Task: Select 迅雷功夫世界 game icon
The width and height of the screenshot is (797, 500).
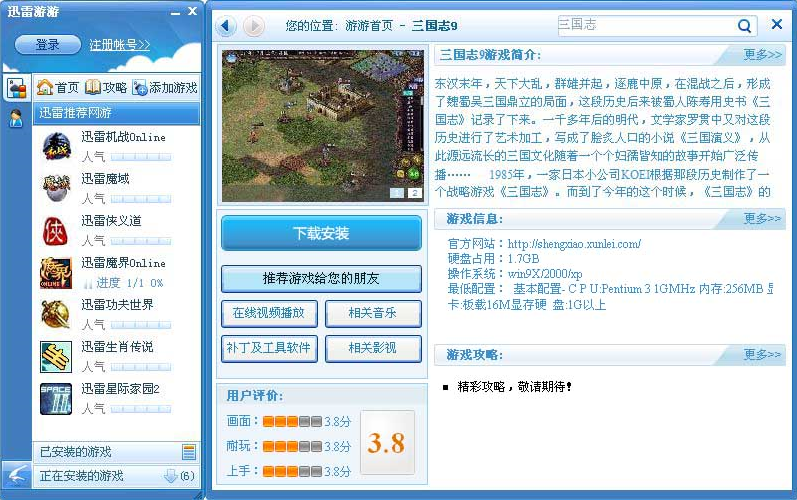Action: [55, 314]
